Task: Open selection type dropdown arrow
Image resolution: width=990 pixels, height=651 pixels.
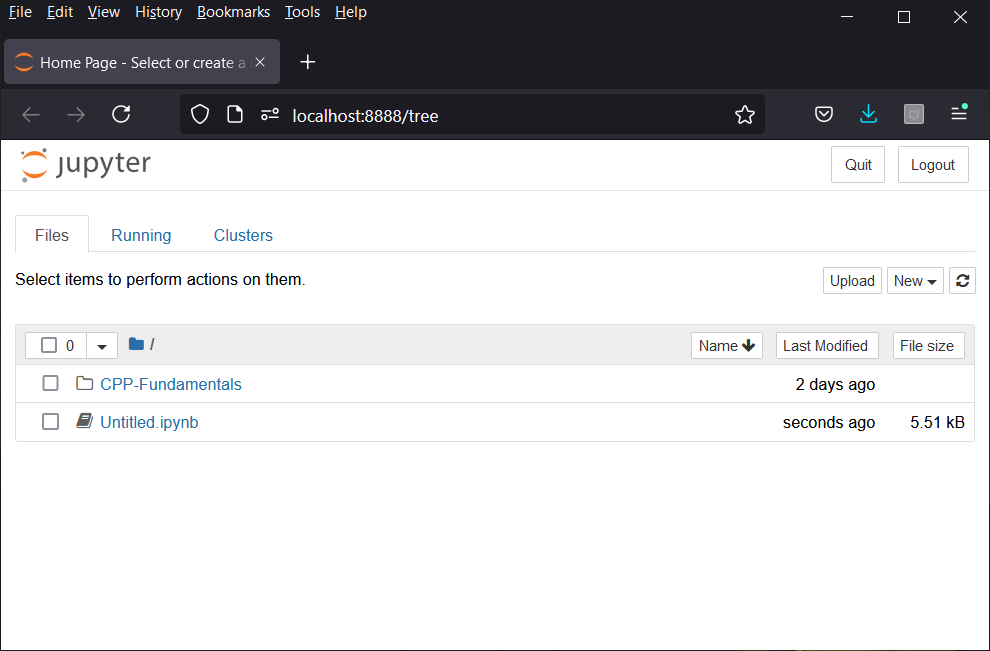Action: pos(102,346)
